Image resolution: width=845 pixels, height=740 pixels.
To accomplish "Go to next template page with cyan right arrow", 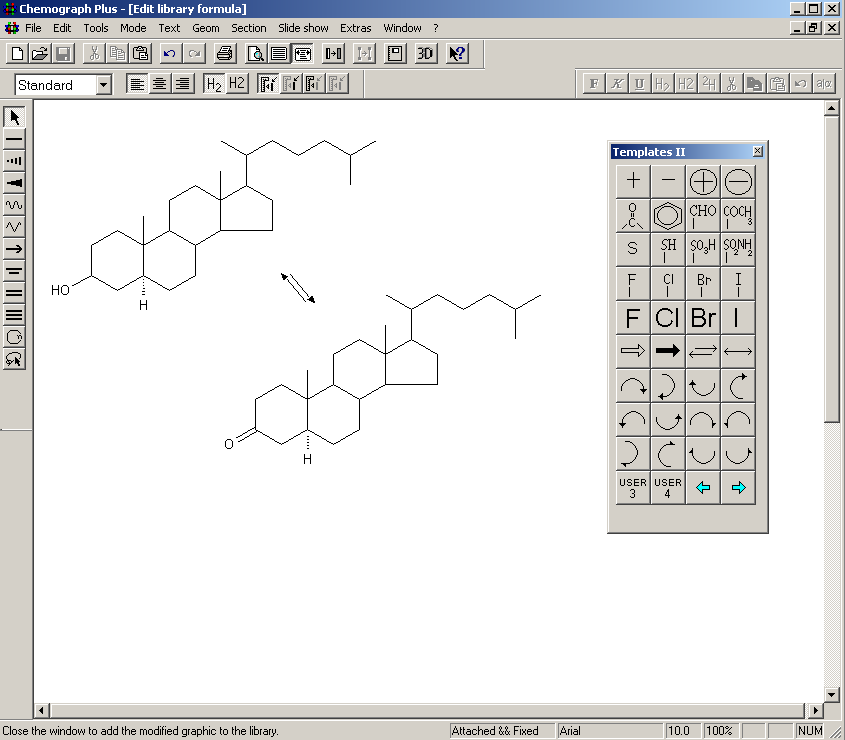I will point(738,488).
